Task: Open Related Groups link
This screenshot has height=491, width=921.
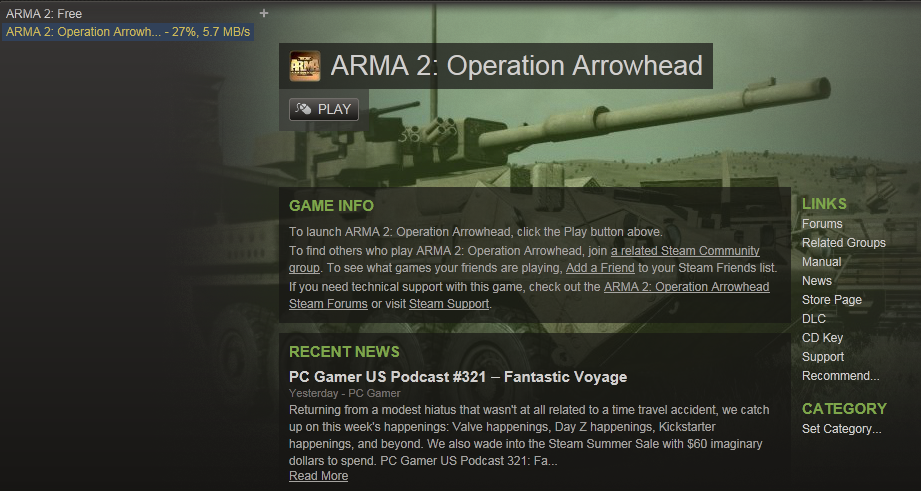Action: pyautogui.click(x=843, y=243)
